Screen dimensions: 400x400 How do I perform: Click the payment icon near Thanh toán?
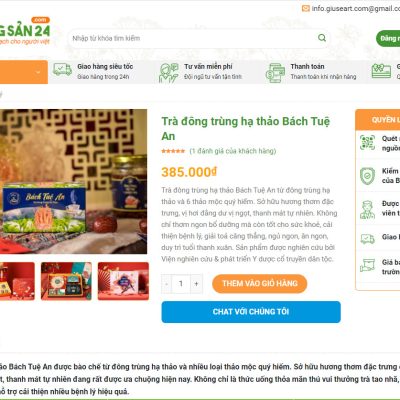[x=275, y=72]
